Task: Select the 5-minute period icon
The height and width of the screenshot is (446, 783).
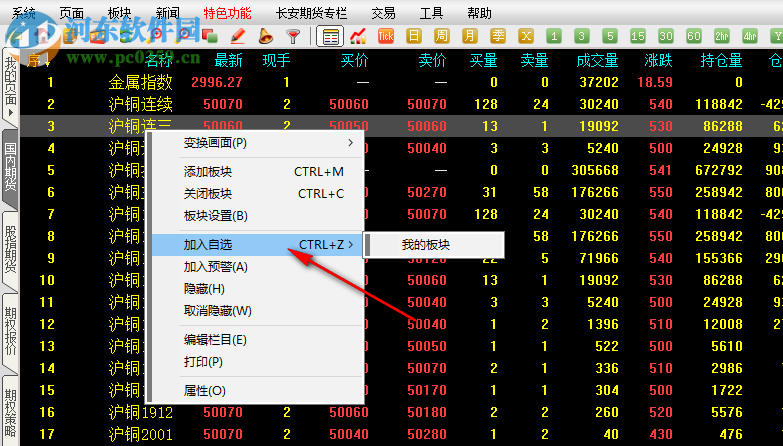Action: click(610, 36)
